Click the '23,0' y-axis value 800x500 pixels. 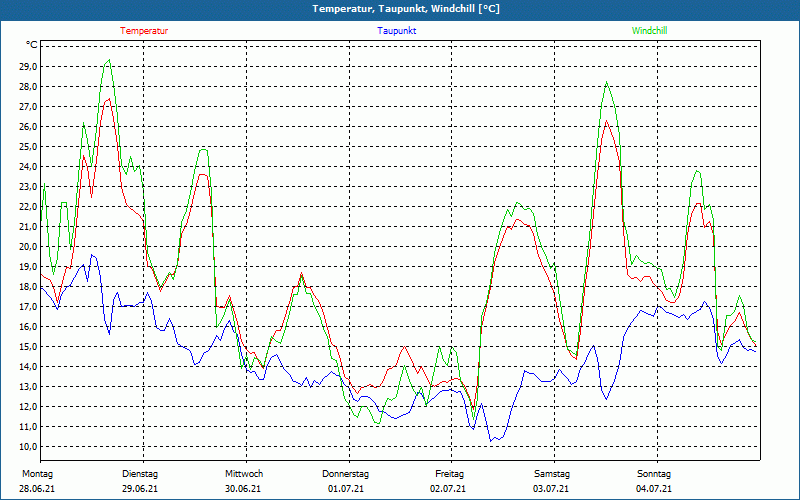coord(29,187)
